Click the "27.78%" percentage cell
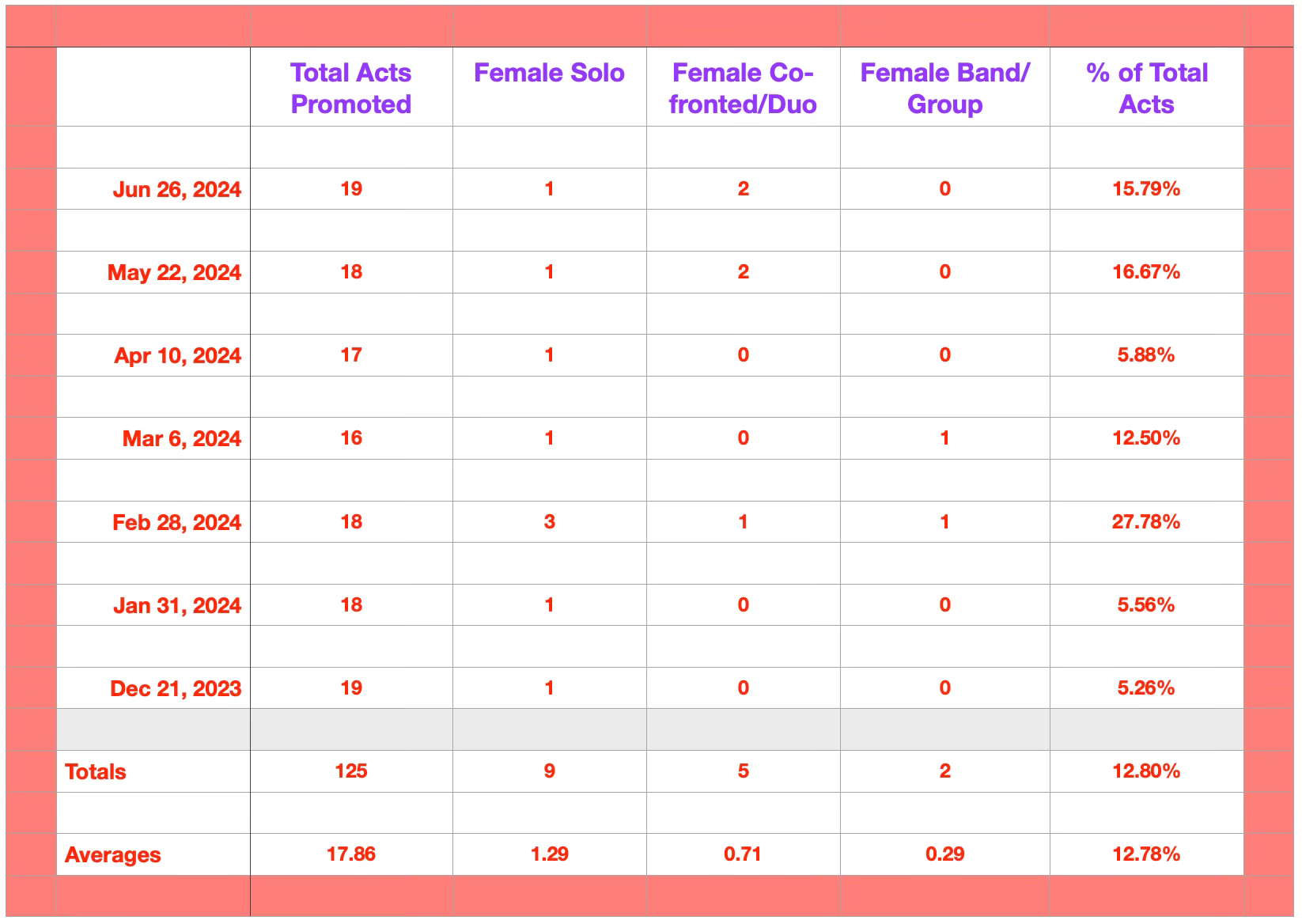This screenshot has width=1302, height=924. 1146,521
